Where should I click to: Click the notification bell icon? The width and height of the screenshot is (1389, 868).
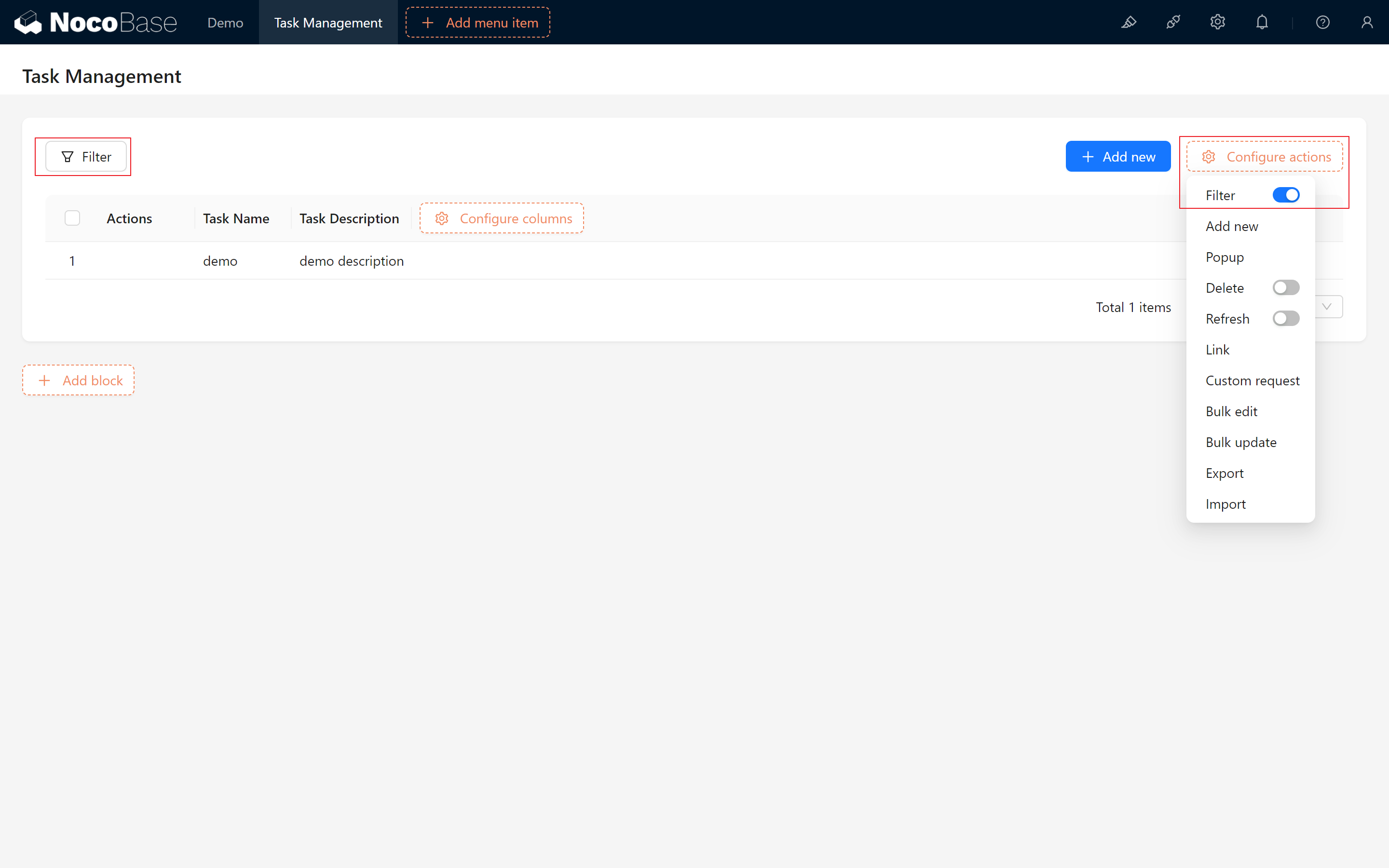[x=1262, y=22]
